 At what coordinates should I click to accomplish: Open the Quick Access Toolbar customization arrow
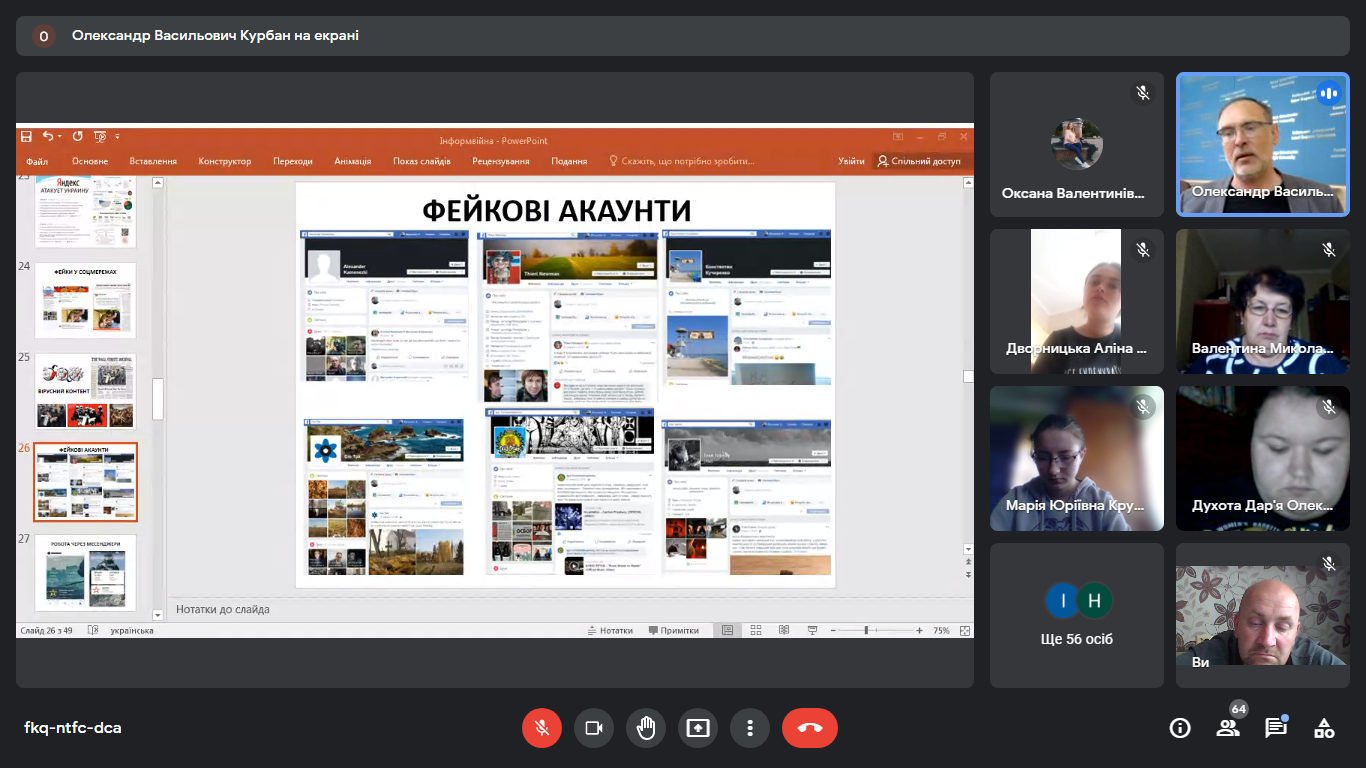[117, 137]
